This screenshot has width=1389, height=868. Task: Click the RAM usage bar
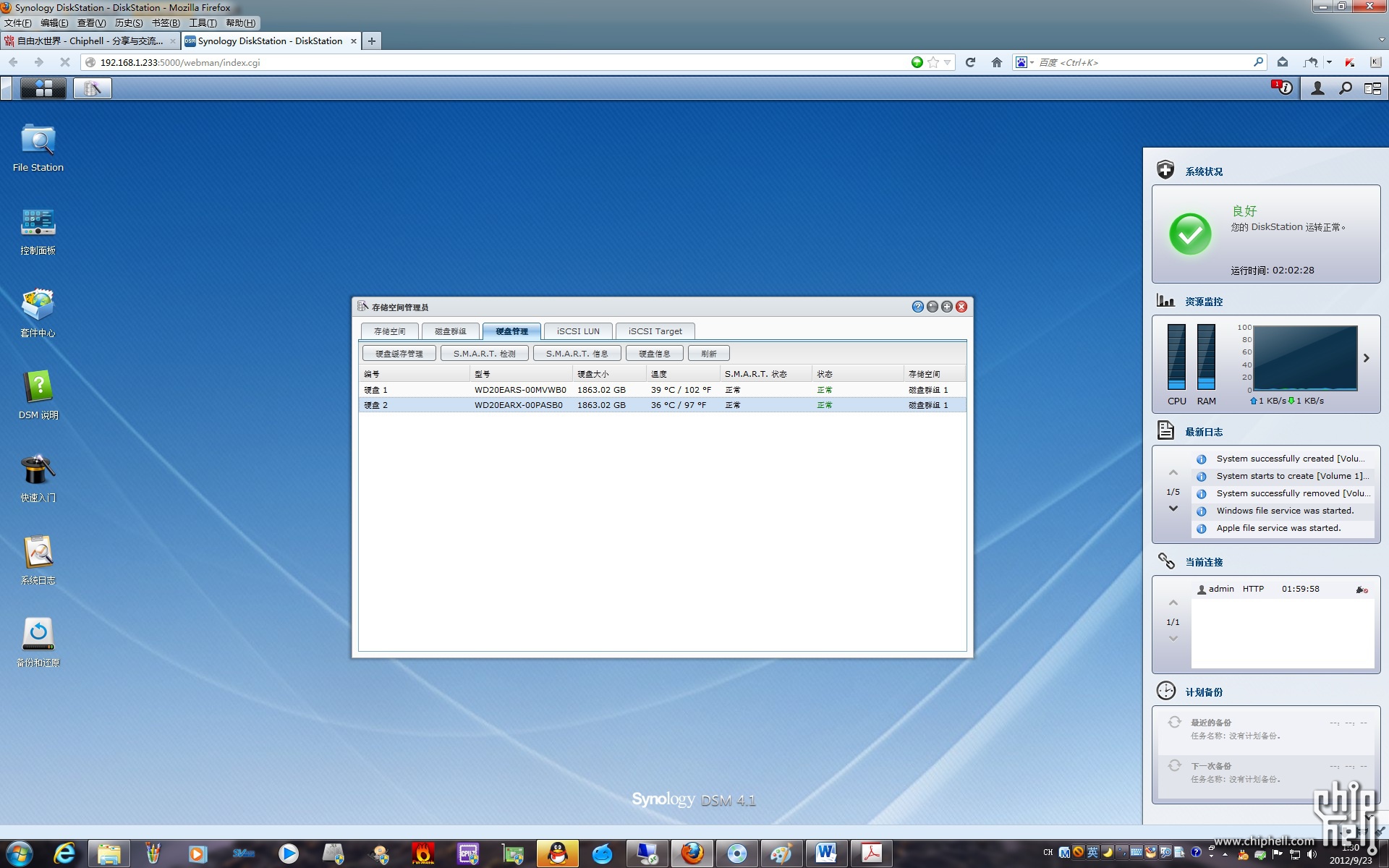1206,357
